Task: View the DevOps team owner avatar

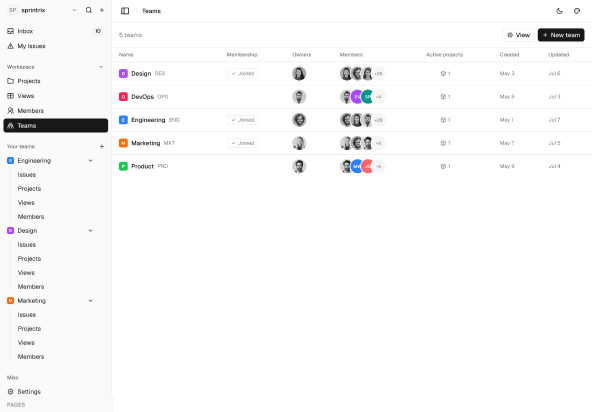Action: (x=299, y=97)
